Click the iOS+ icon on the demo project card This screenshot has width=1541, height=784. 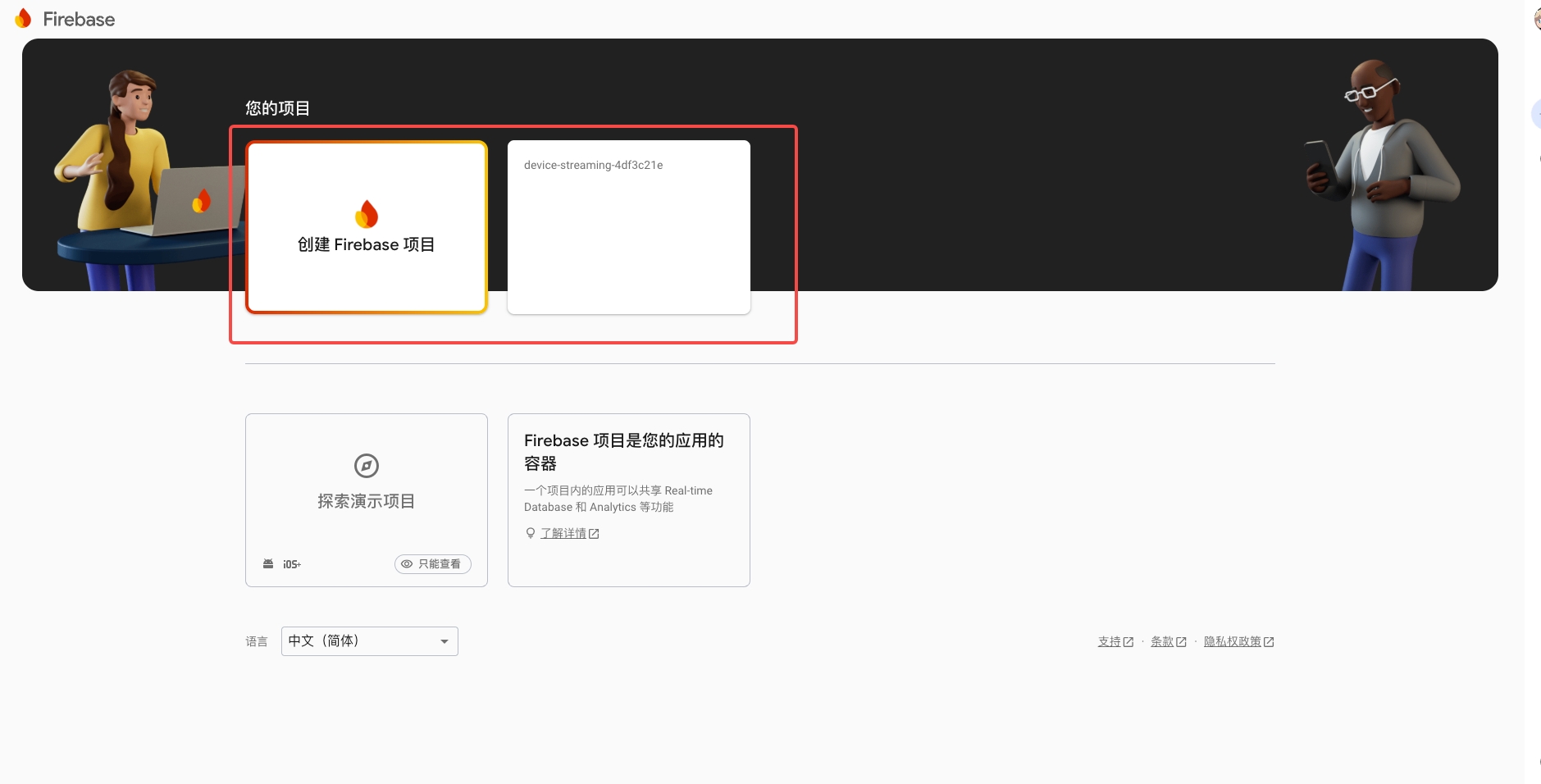pyautogui.click(x=292, y=564)
